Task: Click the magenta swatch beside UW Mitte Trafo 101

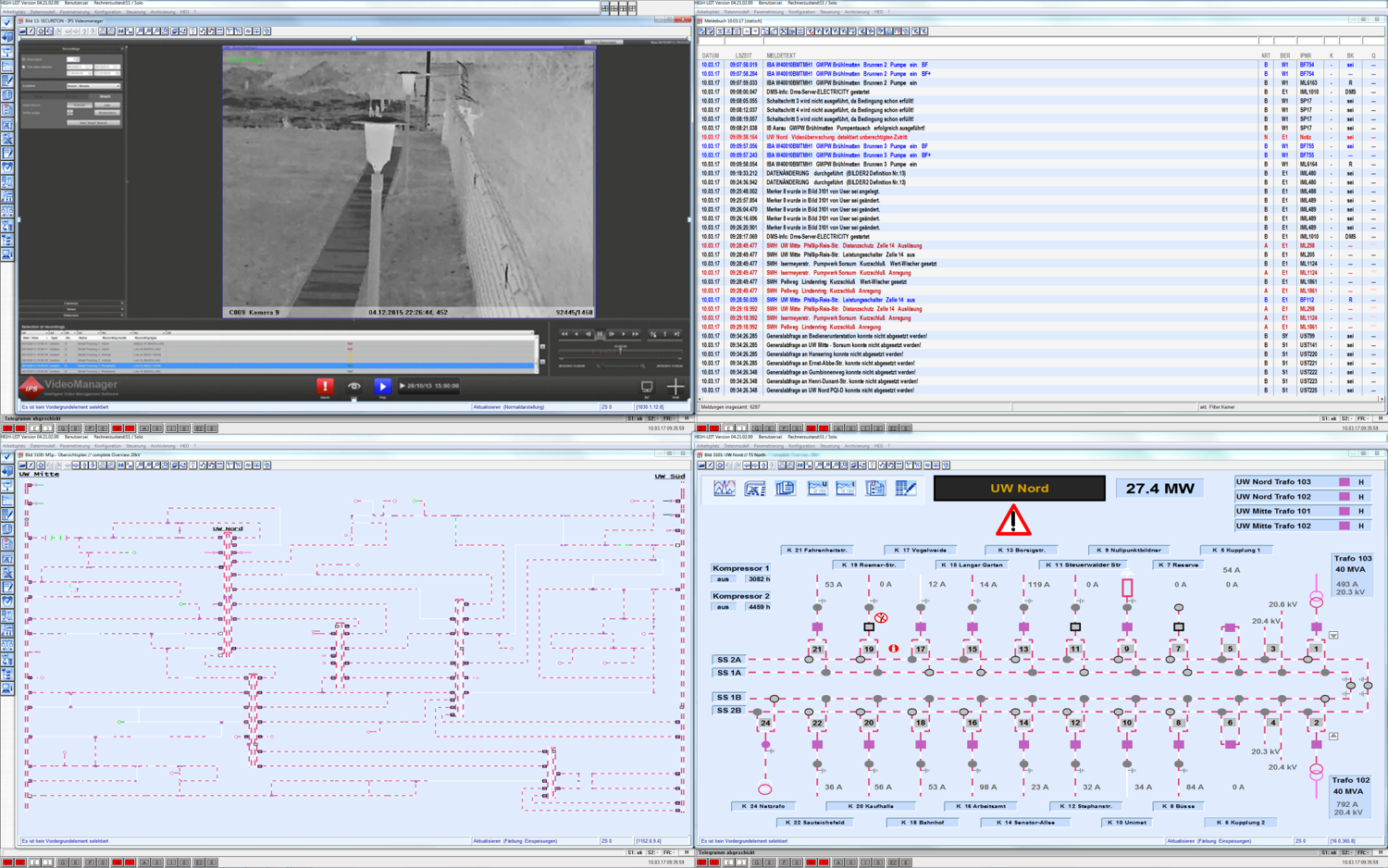Action: click(1344, 512)
